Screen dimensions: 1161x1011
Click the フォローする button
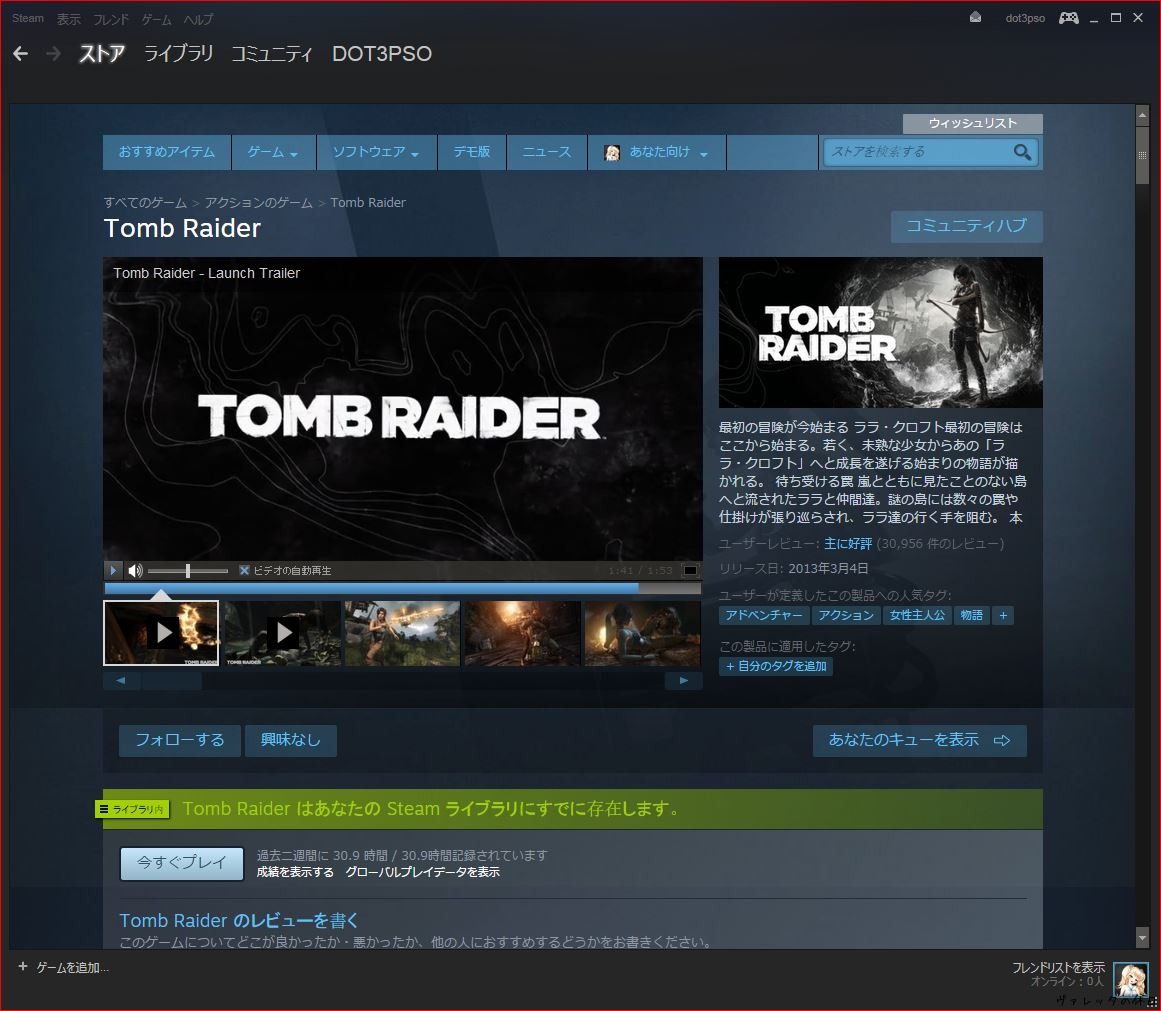click(x=180, y=740)
